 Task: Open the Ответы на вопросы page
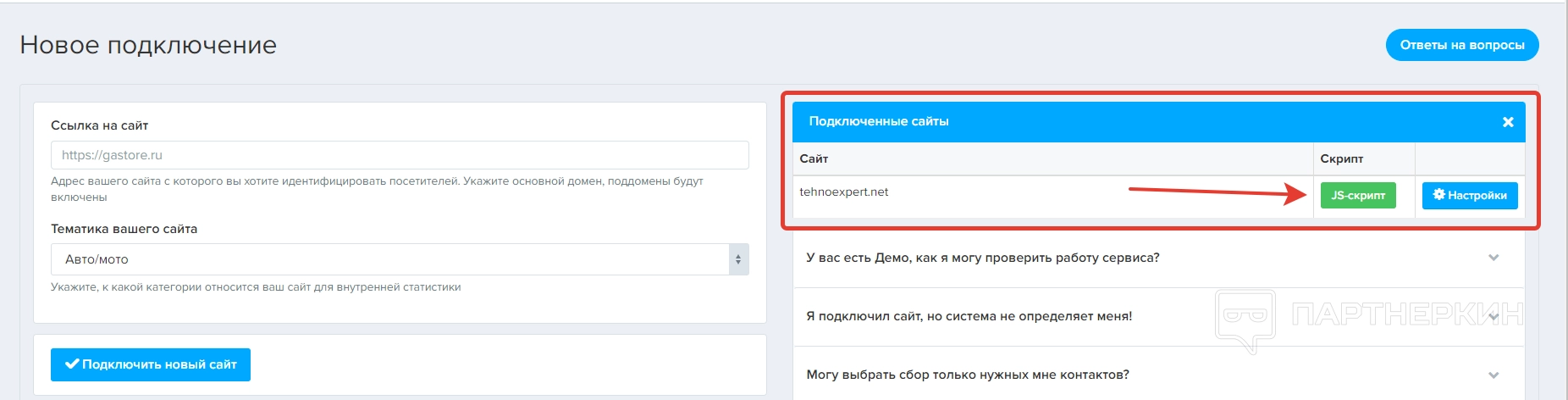point(1461,45)
